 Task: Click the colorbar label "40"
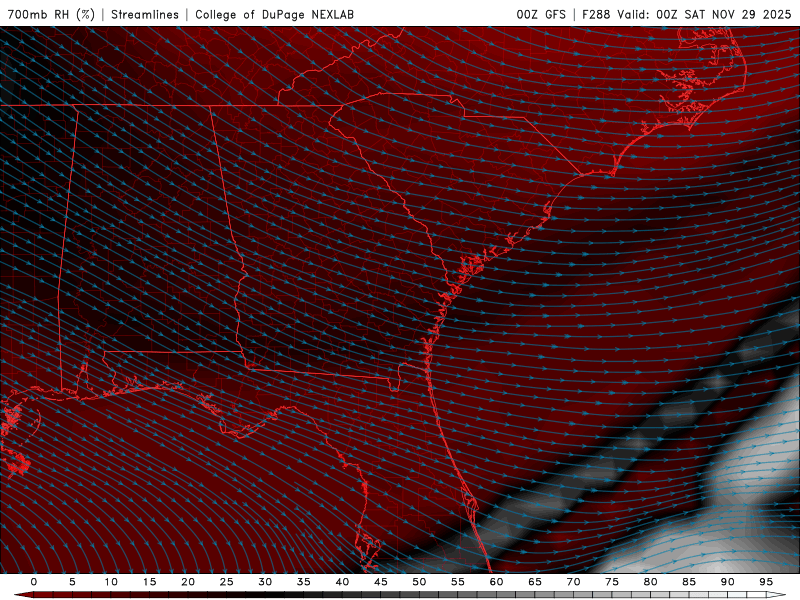[342, 582]
